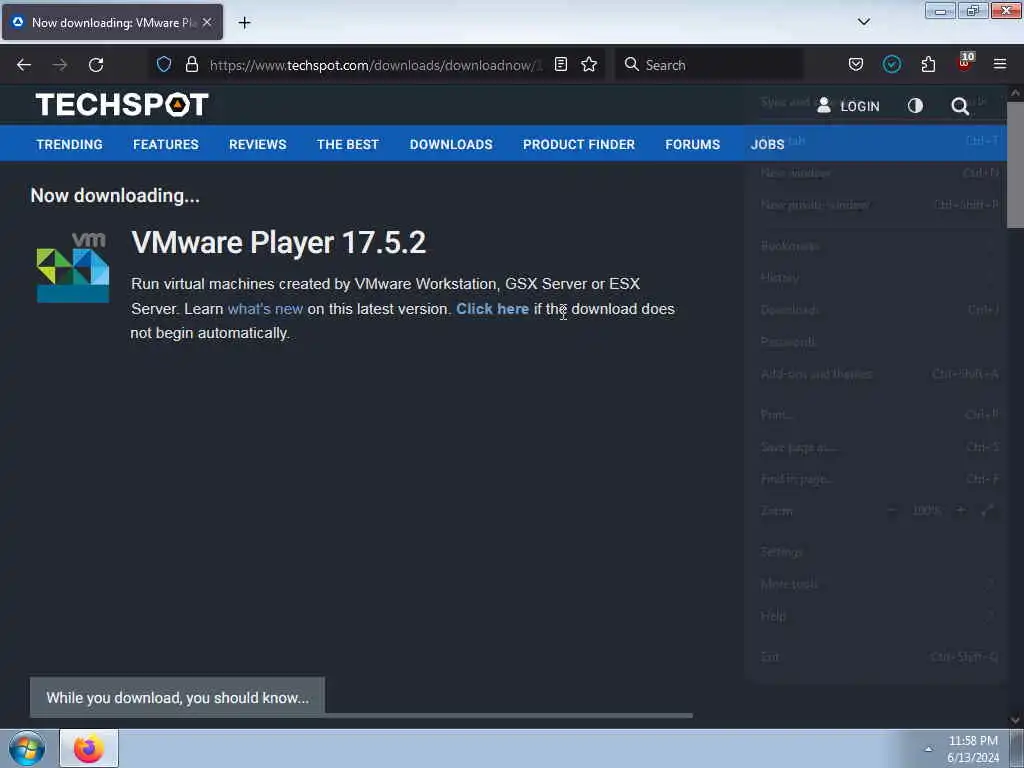Click the Firefox taskbar button

coord(89,748)
